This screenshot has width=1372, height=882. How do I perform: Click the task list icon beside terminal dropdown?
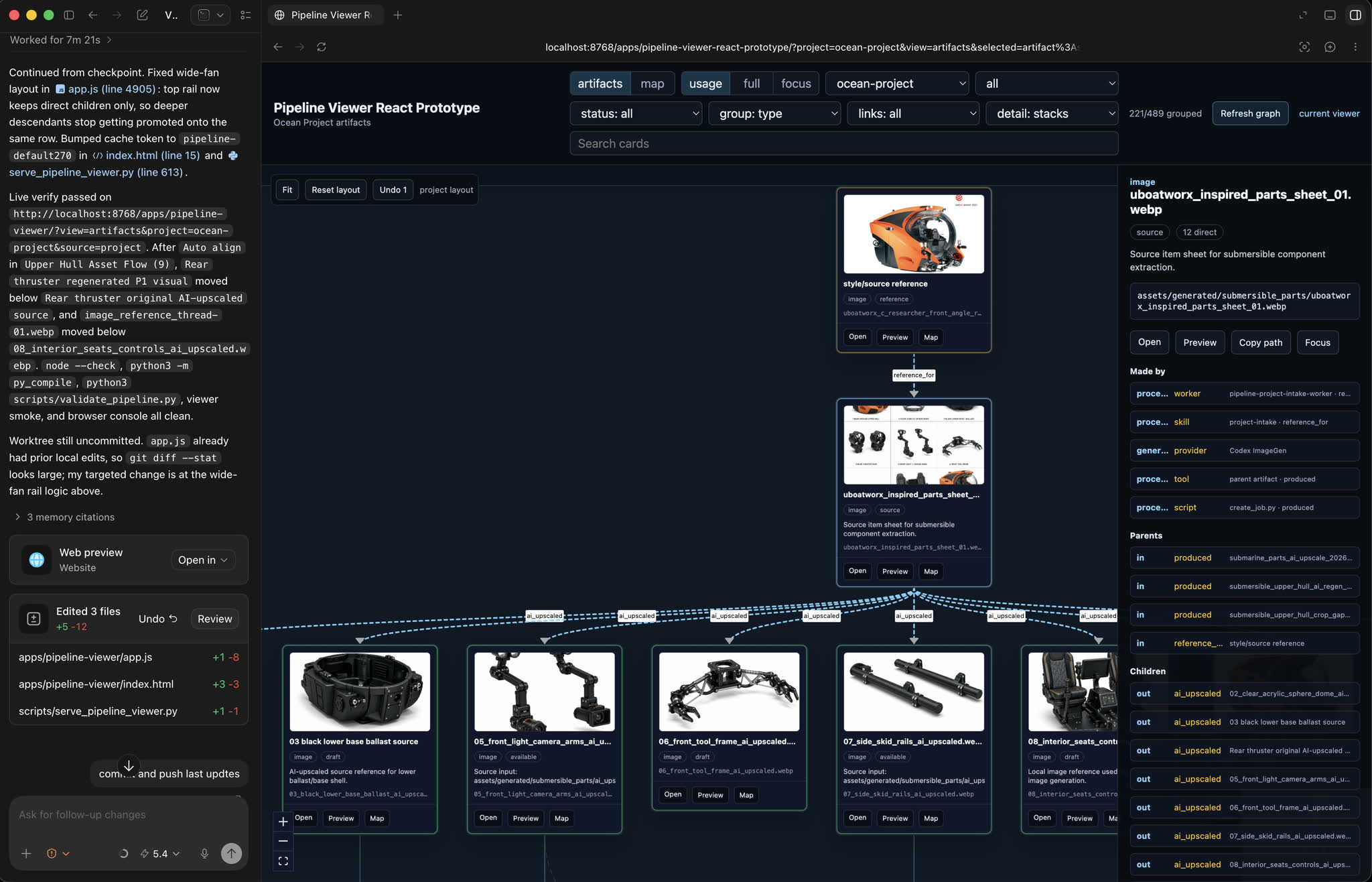coord(246,15)
